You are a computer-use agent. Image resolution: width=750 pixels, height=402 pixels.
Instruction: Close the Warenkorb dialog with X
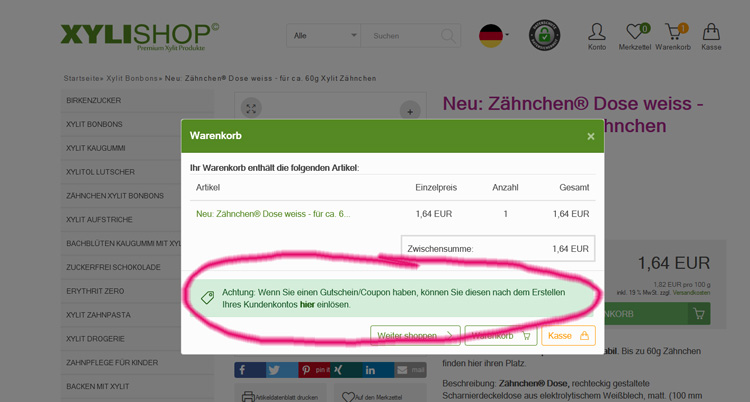click(591, 136)
